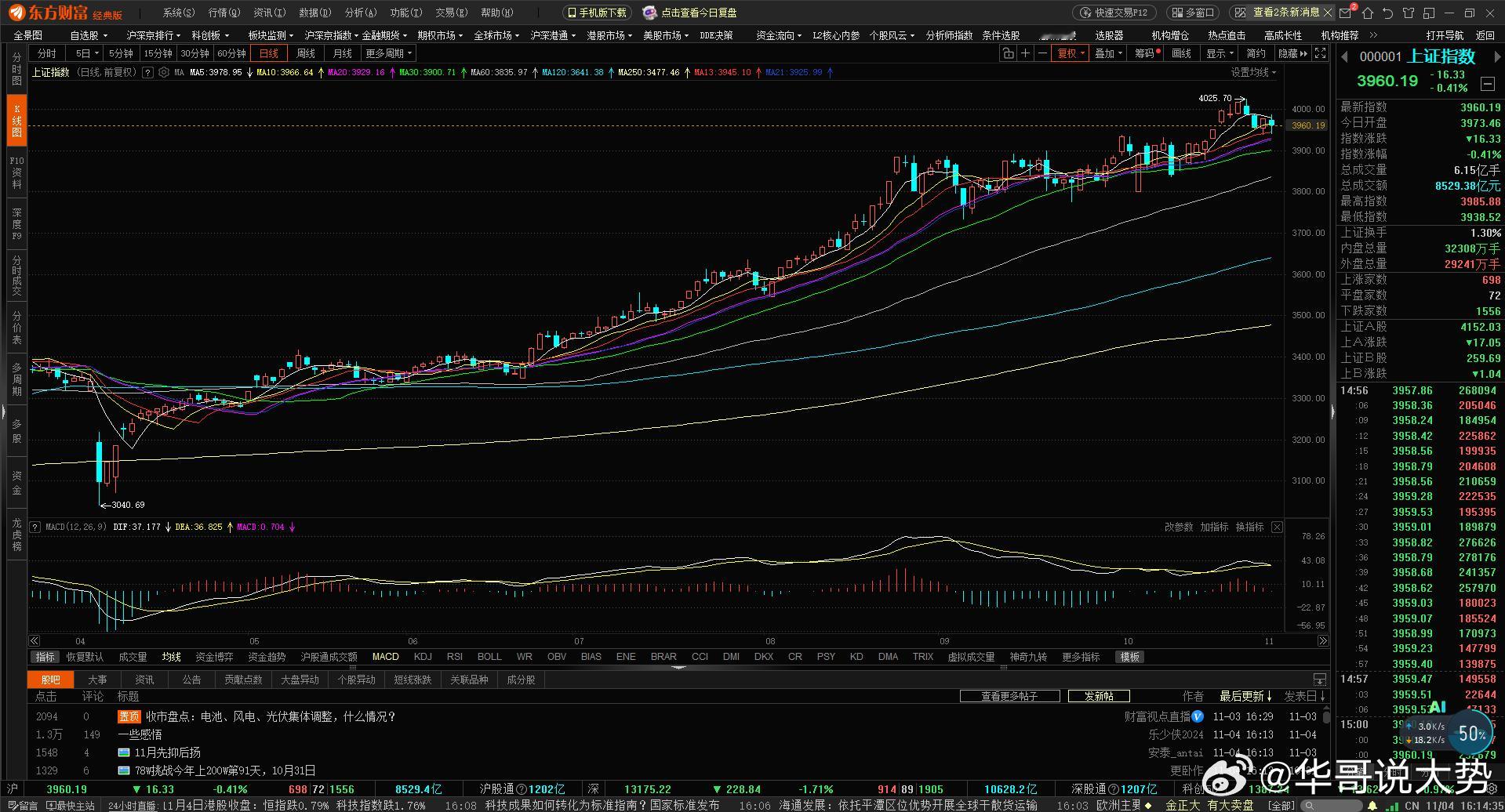The width and height of the screenshot is (1505, 812).
Task: Open the F10资料 sidebar panel
Action: pyautogui.click(x=16, y=172)
